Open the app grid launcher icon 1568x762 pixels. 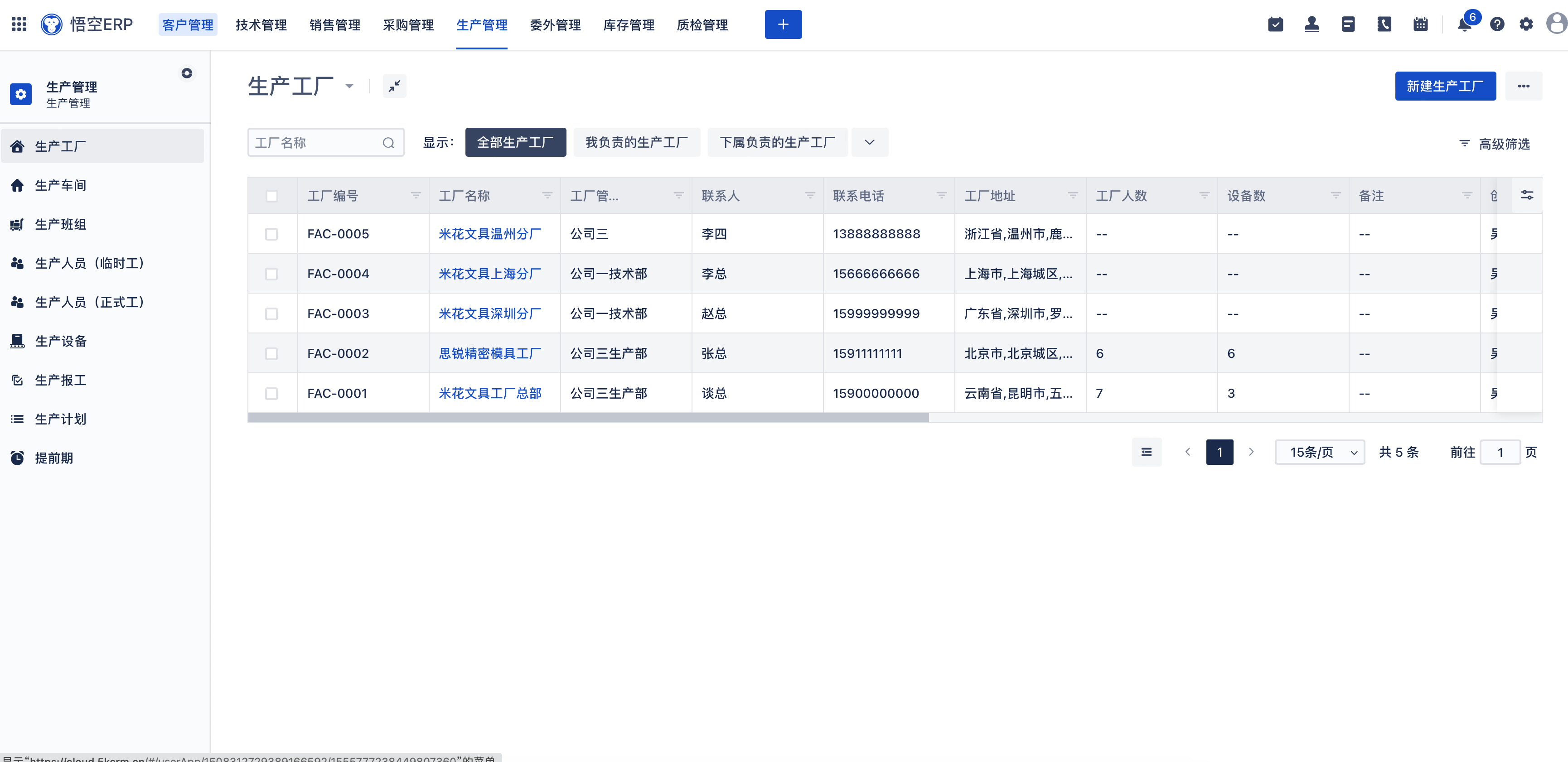pyautogui.click(x=19, y=24)
